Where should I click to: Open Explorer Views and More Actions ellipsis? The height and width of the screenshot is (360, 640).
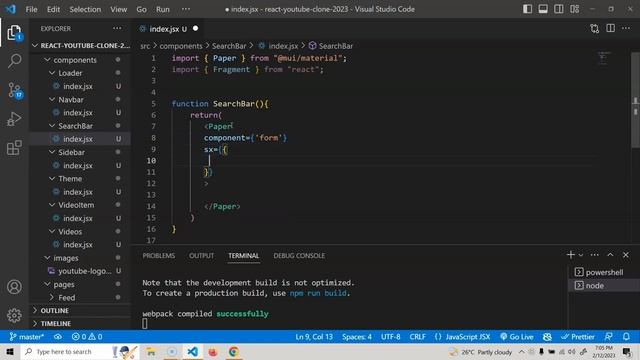point(117,28)
